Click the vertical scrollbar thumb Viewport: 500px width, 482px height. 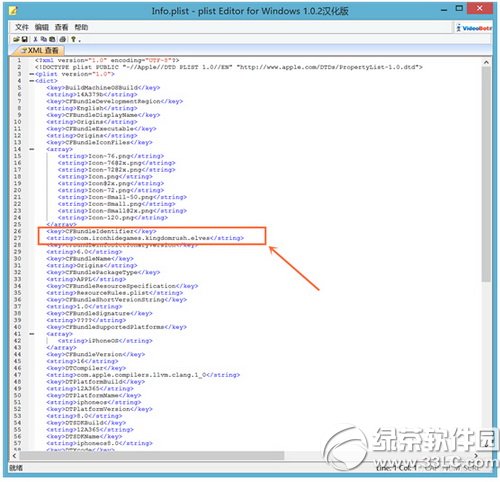click(486, 174)
